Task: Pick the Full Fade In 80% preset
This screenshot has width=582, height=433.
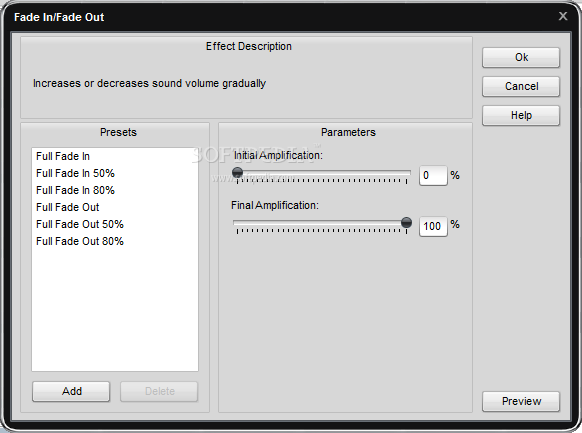Action: [75, 190]
